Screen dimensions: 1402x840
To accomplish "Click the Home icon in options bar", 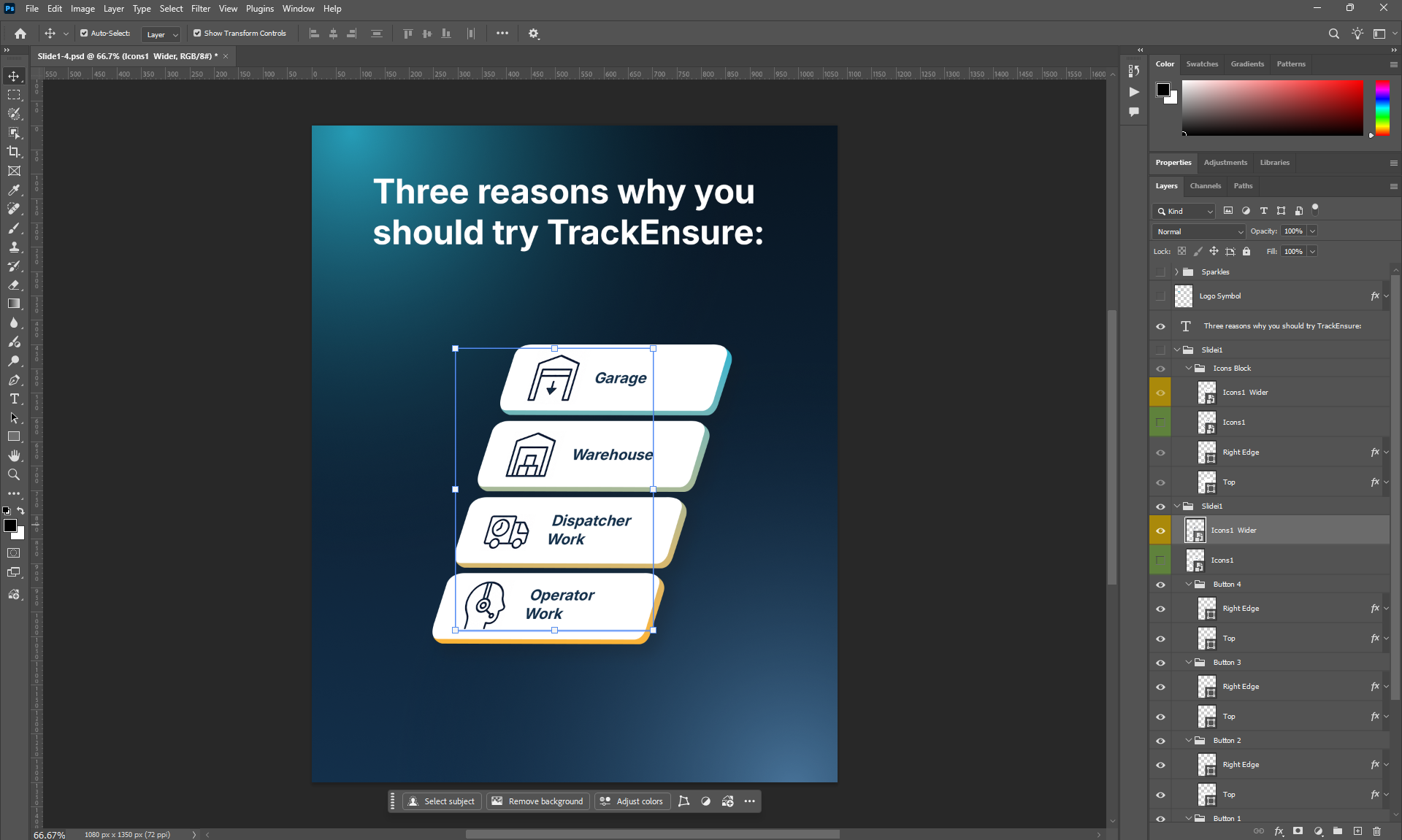I will 20,34.
